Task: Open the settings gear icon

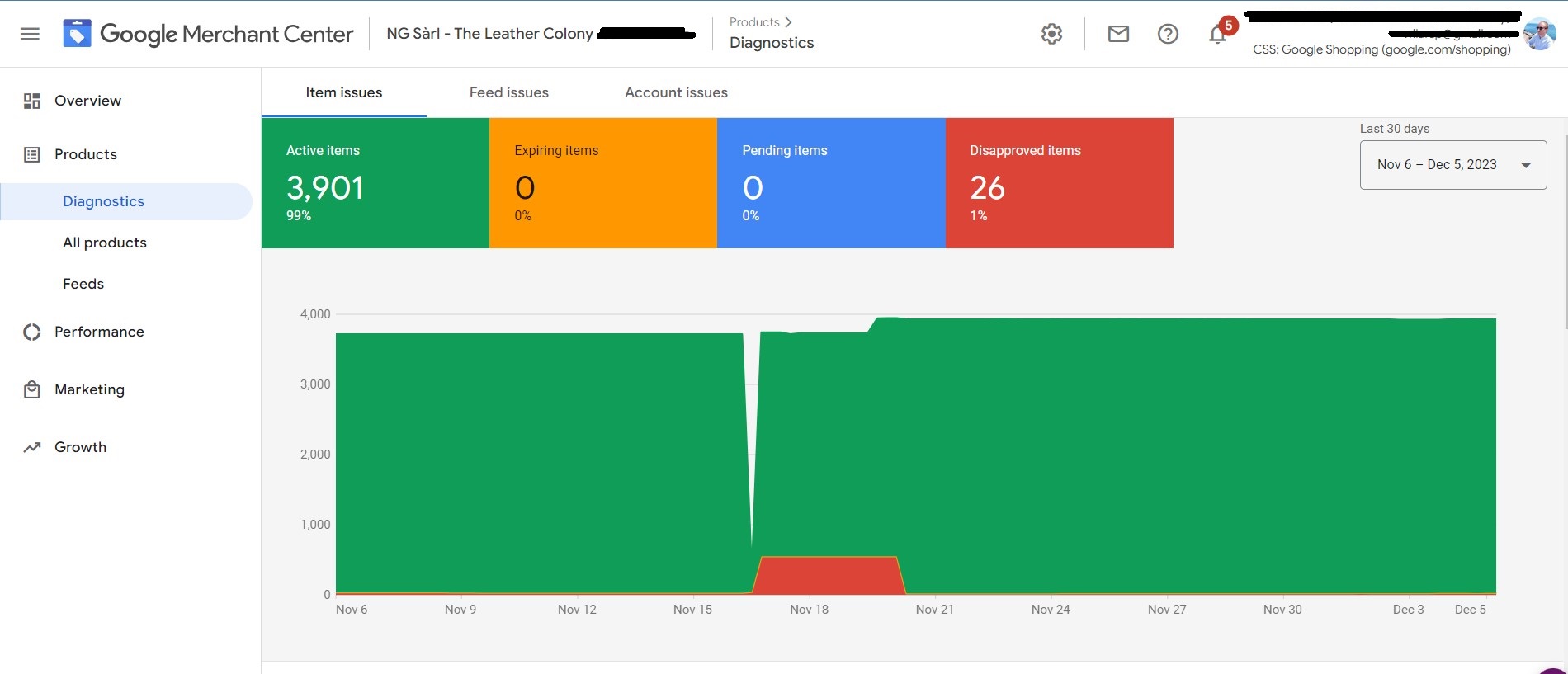Action: pyautogui.click(x=1051, y=34)
